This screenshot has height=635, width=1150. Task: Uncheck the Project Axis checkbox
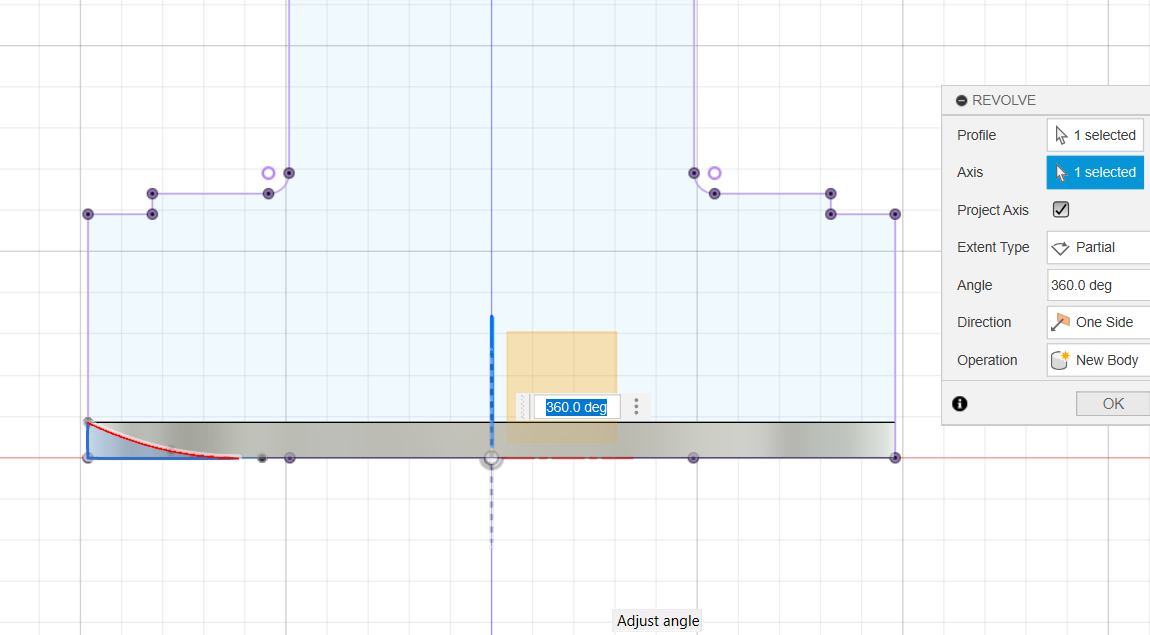pos(1061,210)
